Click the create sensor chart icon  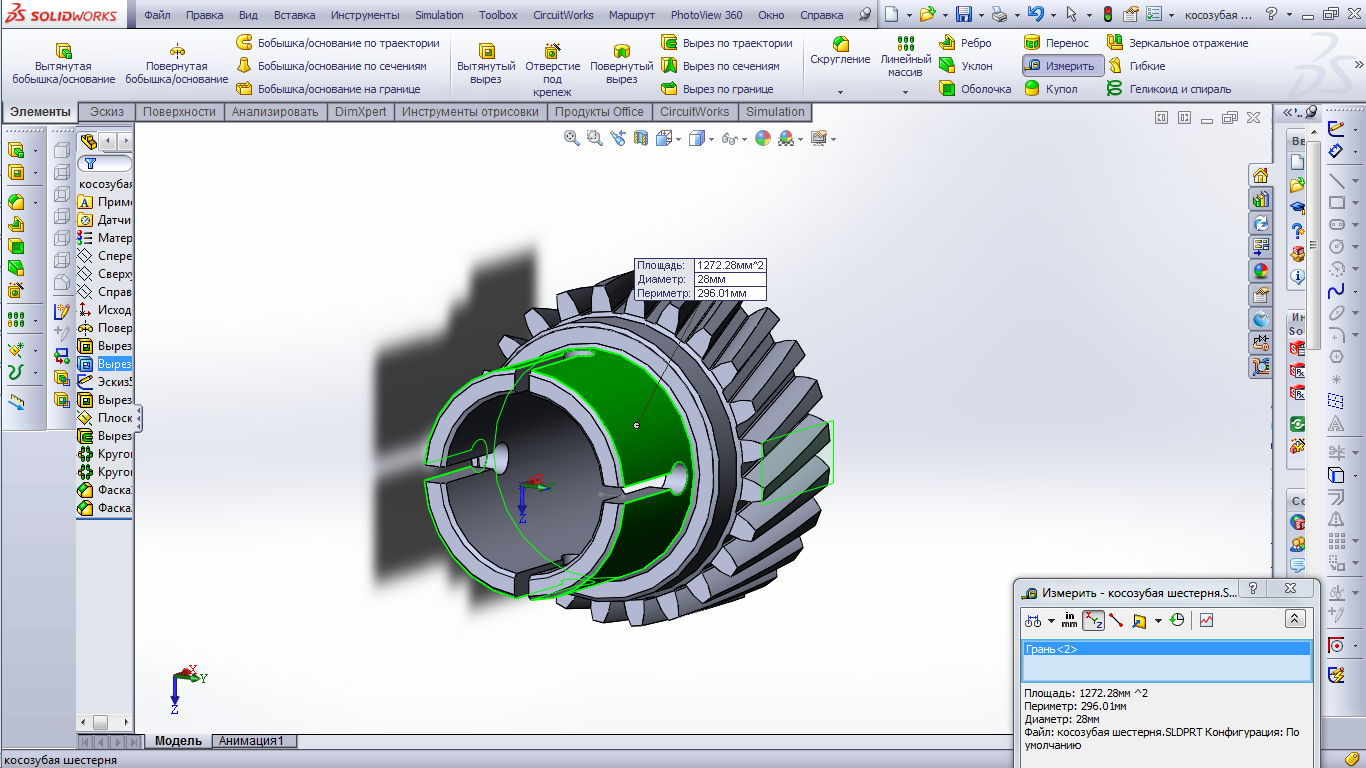[x=1207, y=620]
